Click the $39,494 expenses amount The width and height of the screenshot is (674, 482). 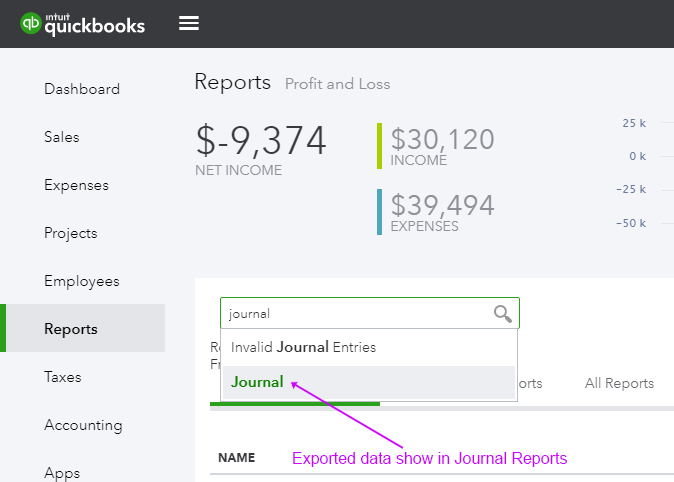[443, 205]
